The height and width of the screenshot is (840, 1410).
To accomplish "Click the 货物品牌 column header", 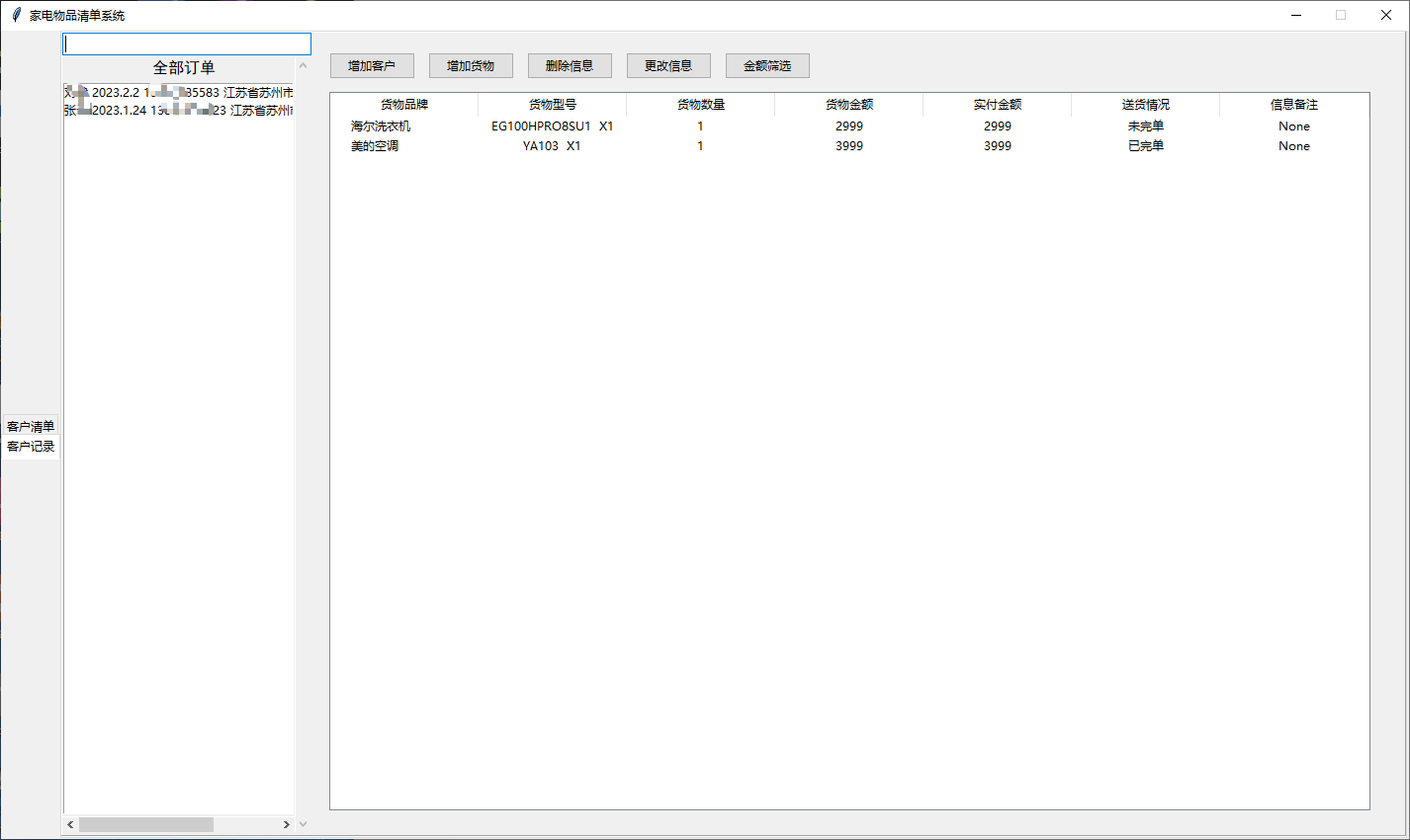I will click(x=404, y=105).
